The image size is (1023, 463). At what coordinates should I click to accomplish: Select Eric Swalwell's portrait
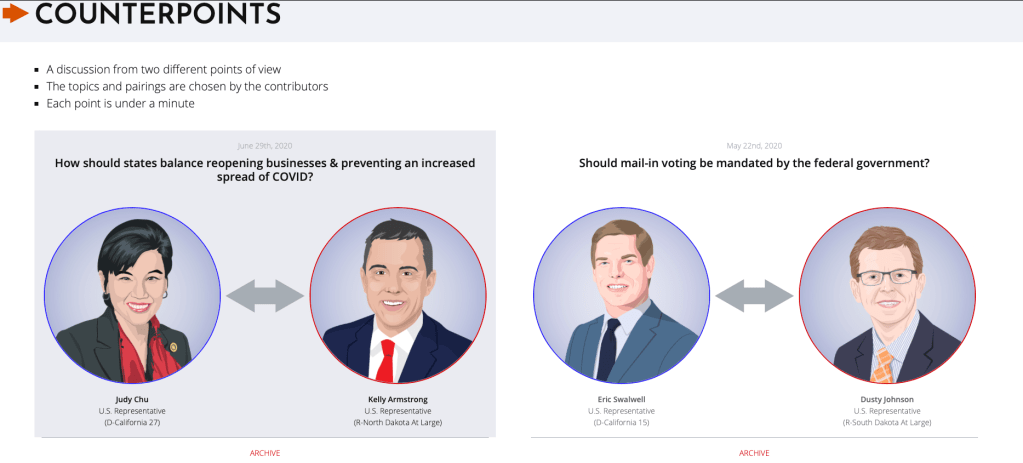[621, 295]
